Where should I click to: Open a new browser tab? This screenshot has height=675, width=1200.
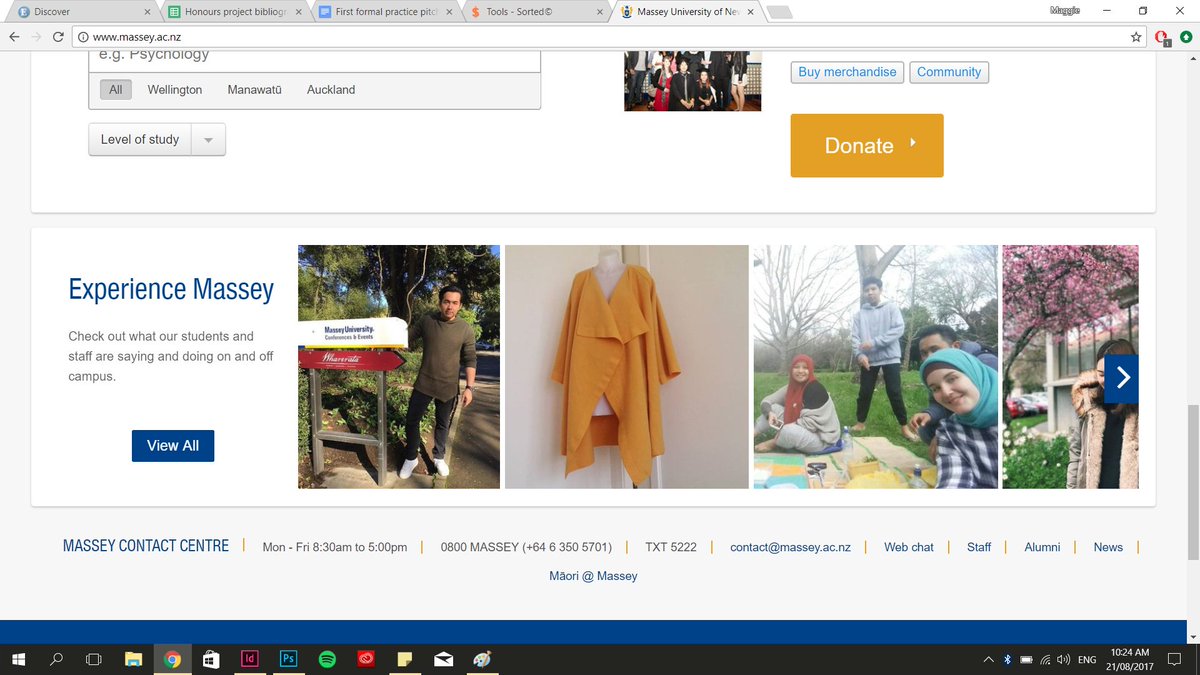click(780, 12)
